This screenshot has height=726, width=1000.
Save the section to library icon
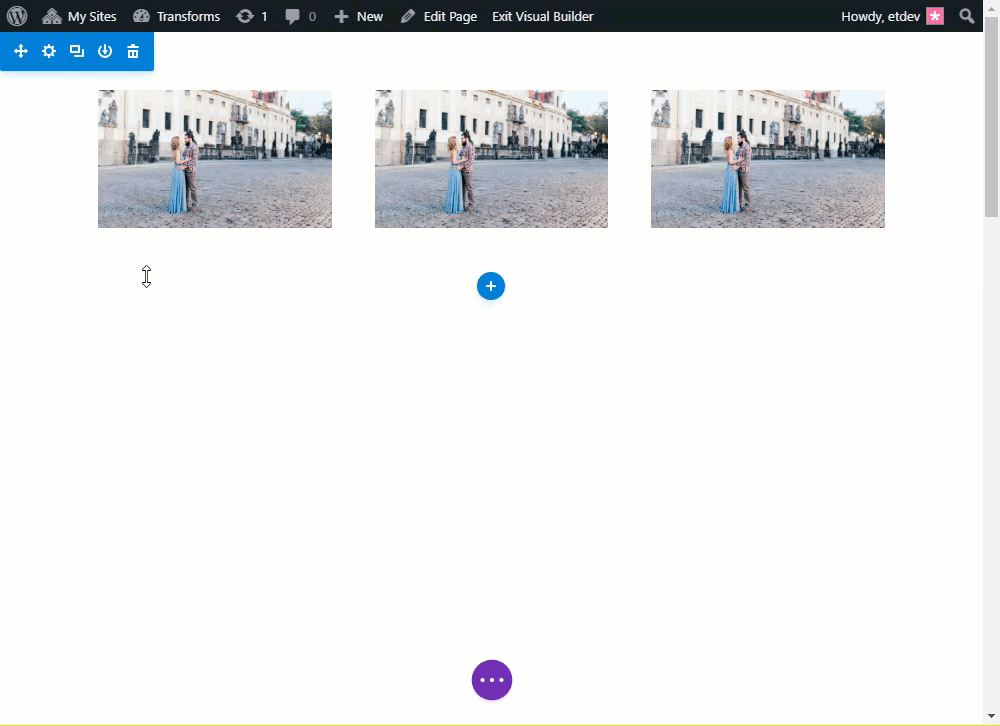[x=105, y=51]
